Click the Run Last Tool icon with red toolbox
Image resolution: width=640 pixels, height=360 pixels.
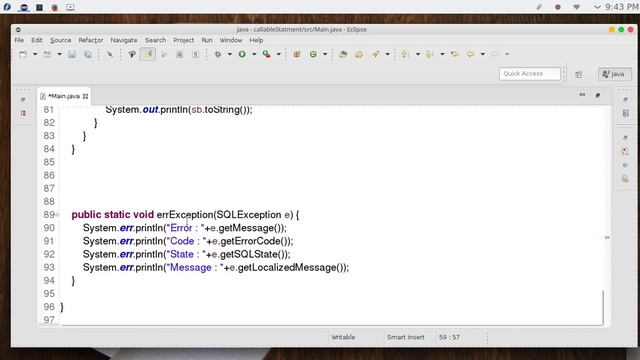pos(267,54)
